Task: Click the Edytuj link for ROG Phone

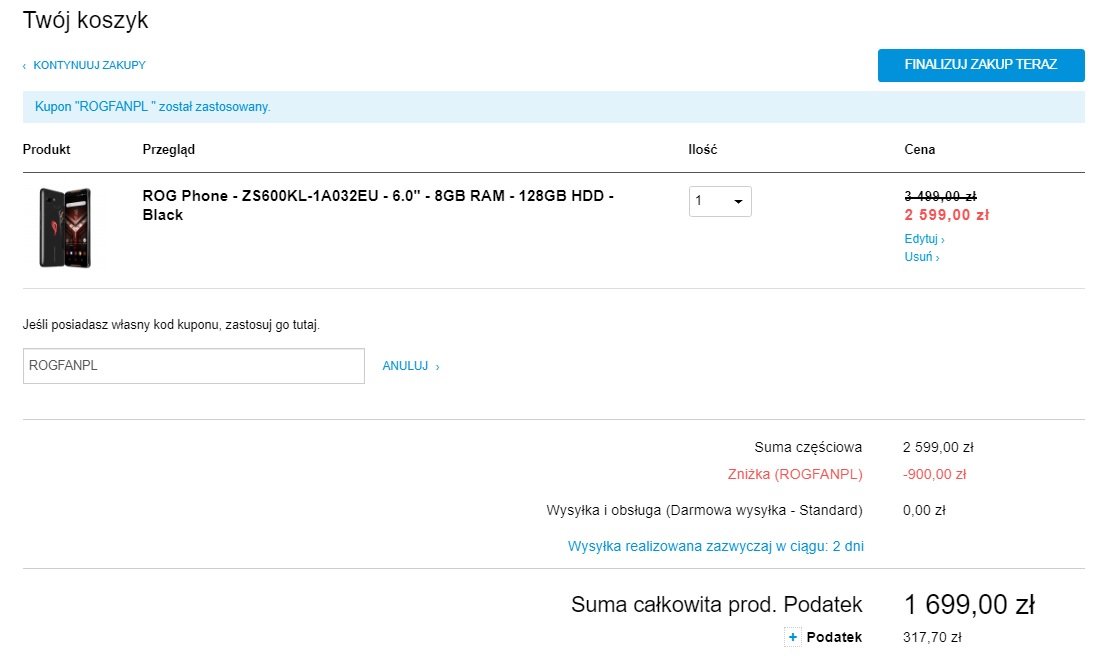Action: tap(924, 239)
